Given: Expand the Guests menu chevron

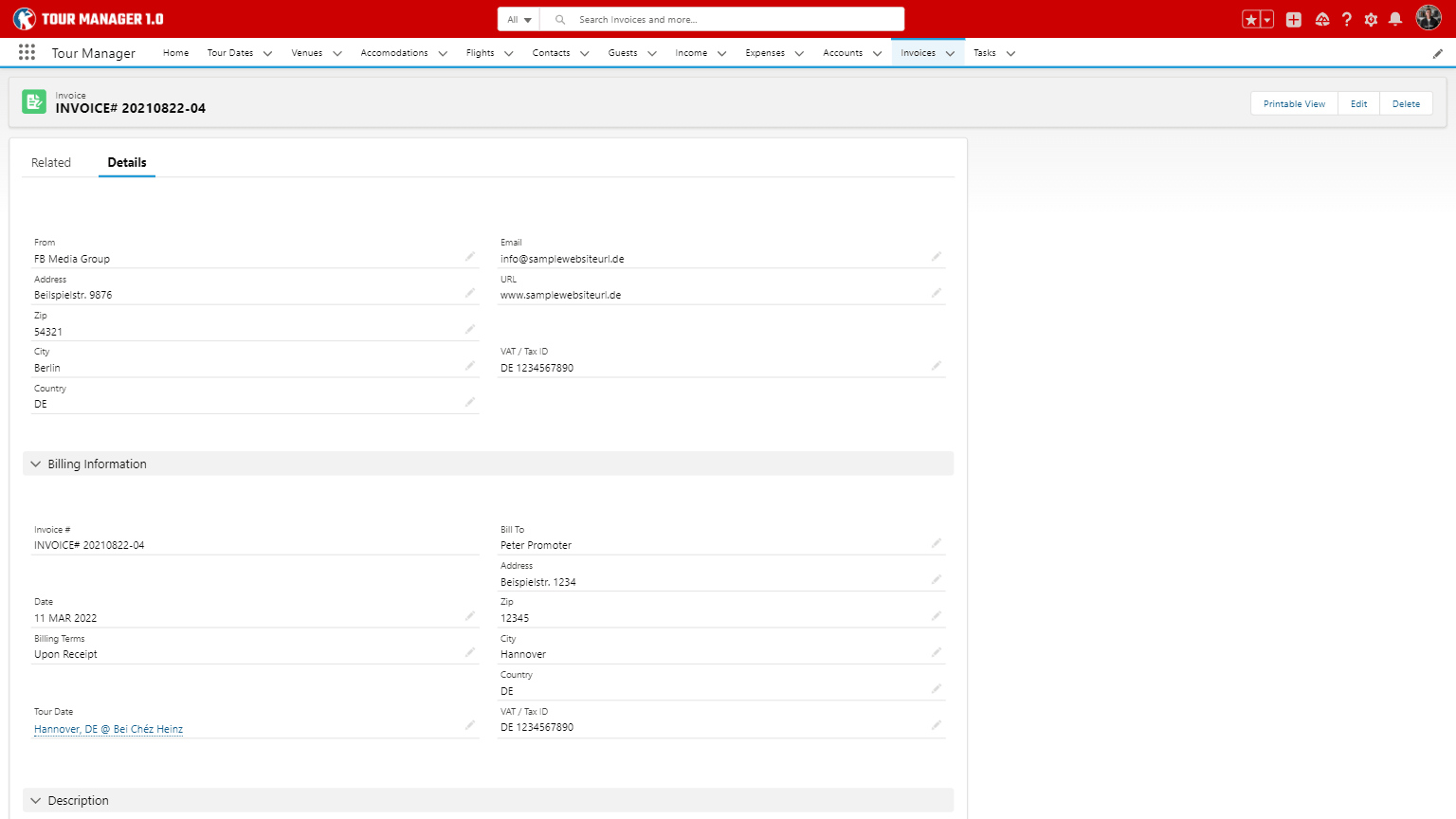Looking at the screenshot, I should tap(652, 54).
